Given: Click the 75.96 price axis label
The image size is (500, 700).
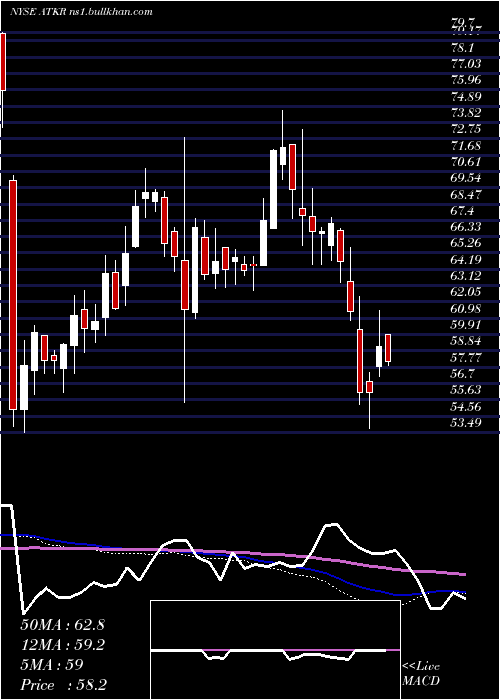Looking at the screenshot, I should click(x=467, y=80).
